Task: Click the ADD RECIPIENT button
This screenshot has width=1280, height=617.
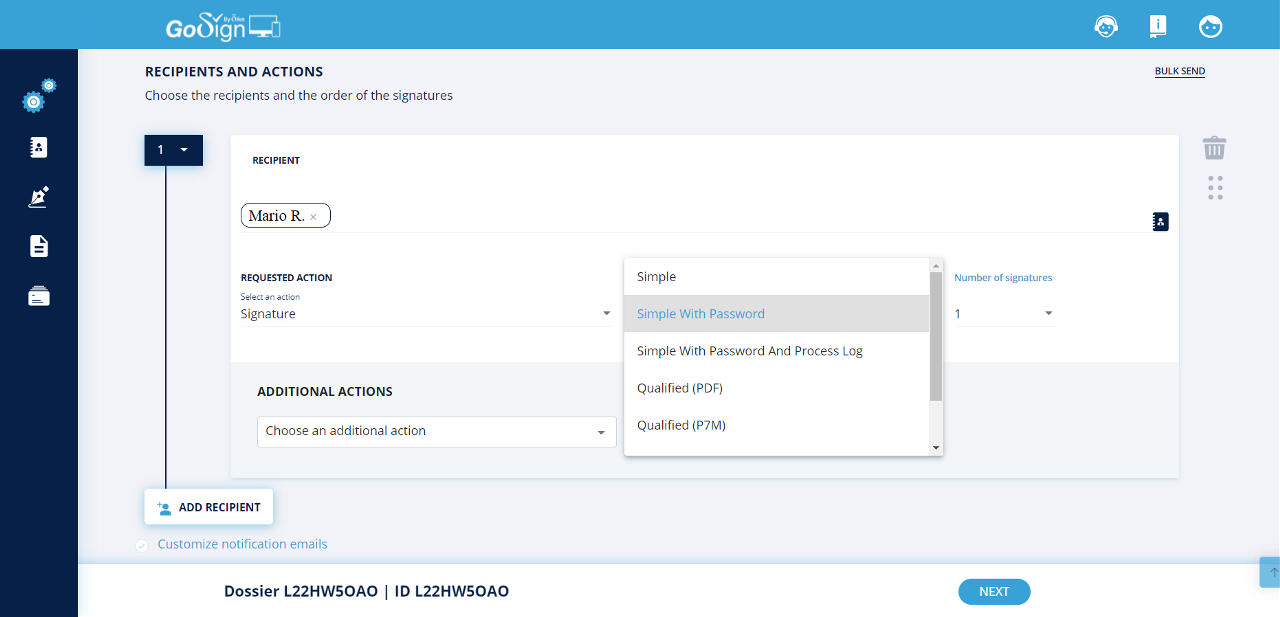Action: click(x=209, y=507)
